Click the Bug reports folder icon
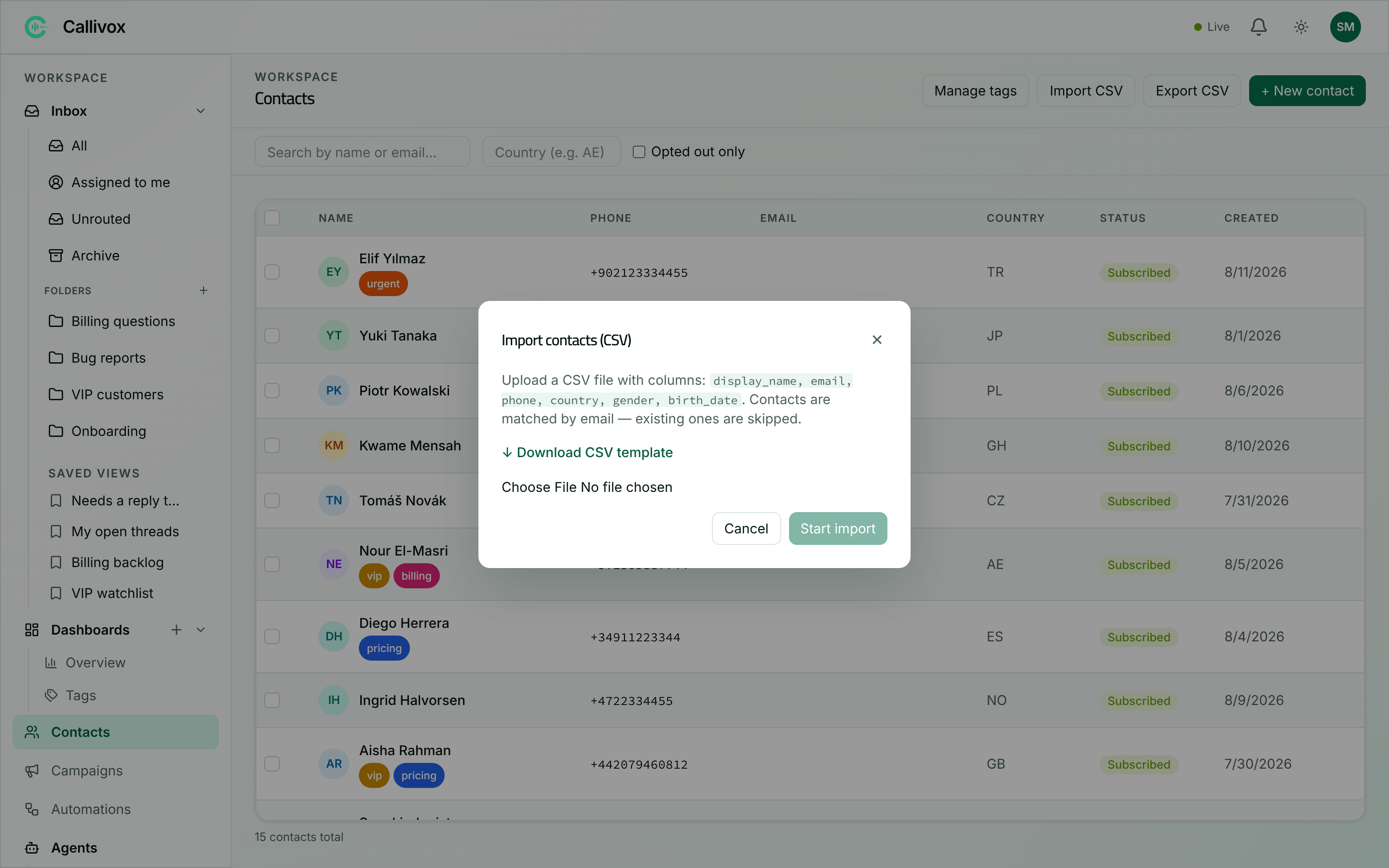 (55, 358)
